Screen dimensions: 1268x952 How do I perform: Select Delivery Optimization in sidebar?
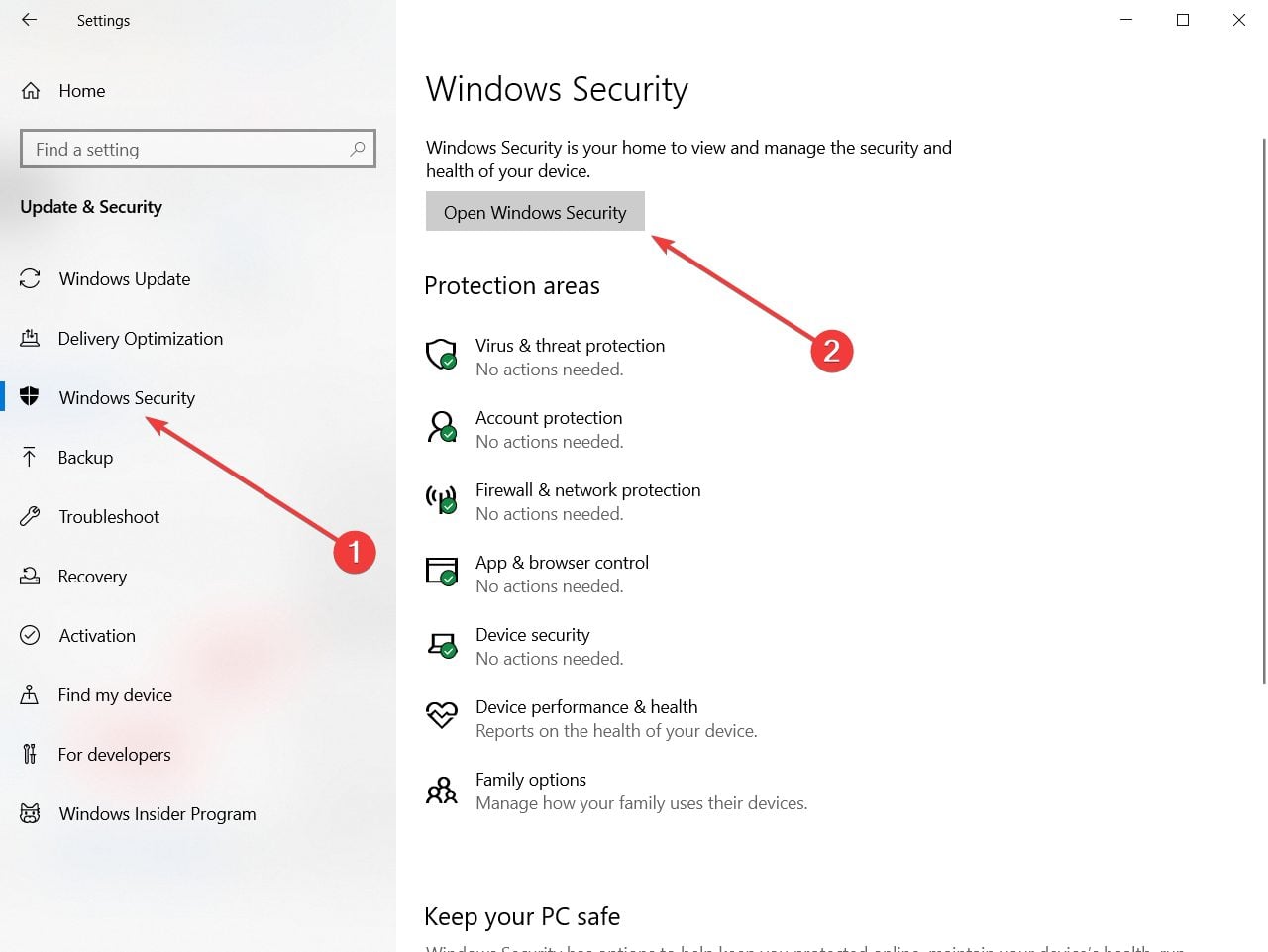(141, 339)
